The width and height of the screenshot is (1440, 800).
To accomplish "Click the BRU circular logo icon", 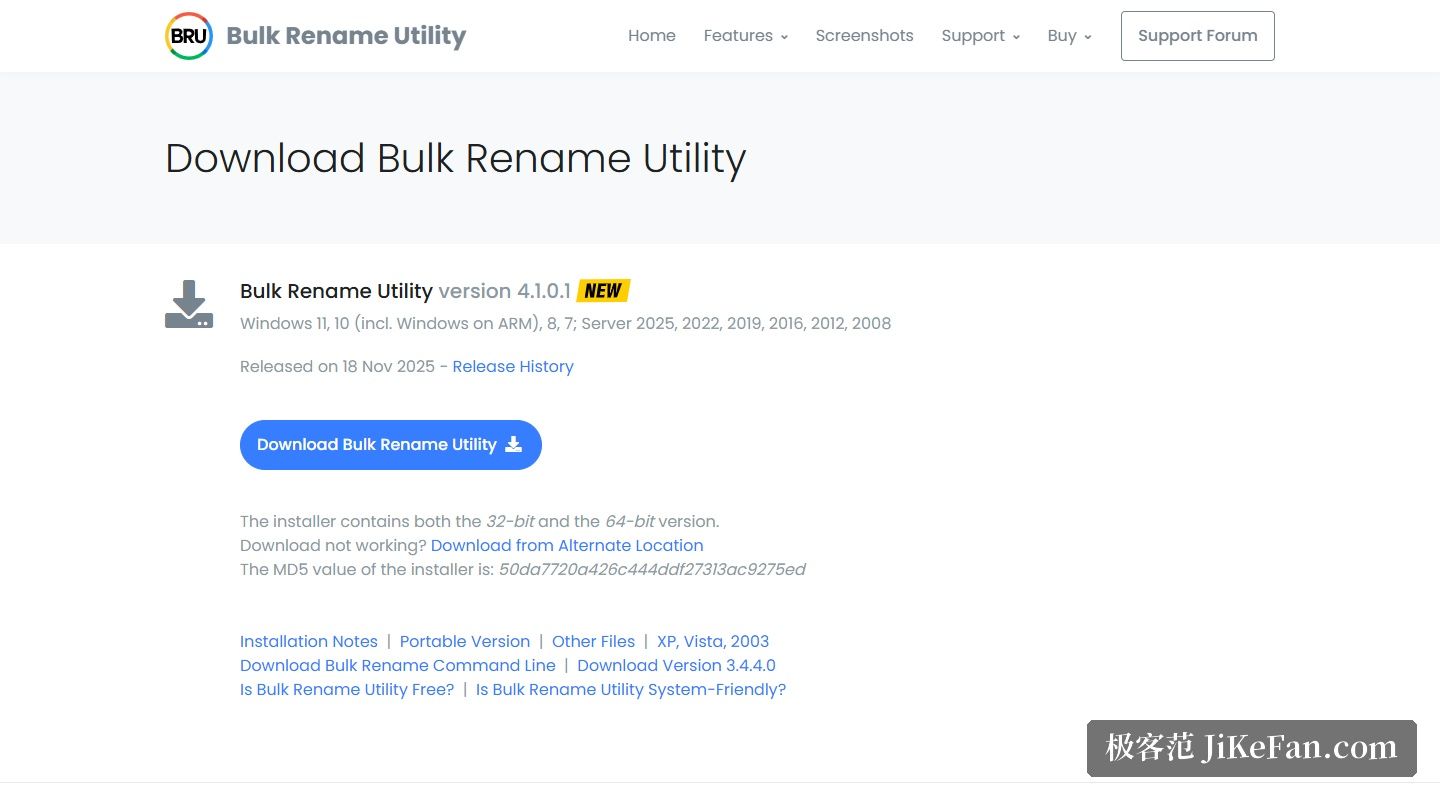I will (189, 36).
